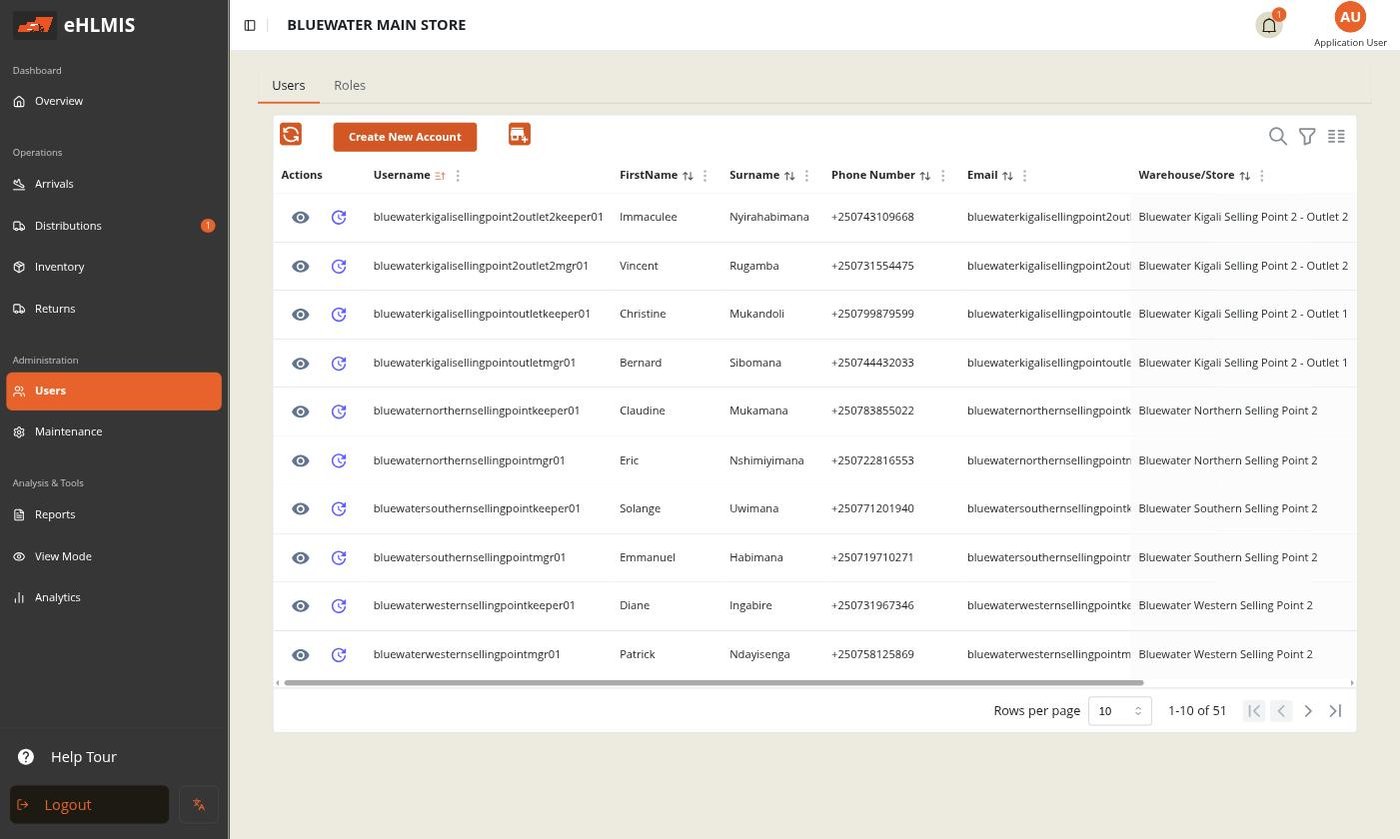1400x839 pixels.
Task: Open Inventory in the sidebar
Action: (x=114, y=267)
